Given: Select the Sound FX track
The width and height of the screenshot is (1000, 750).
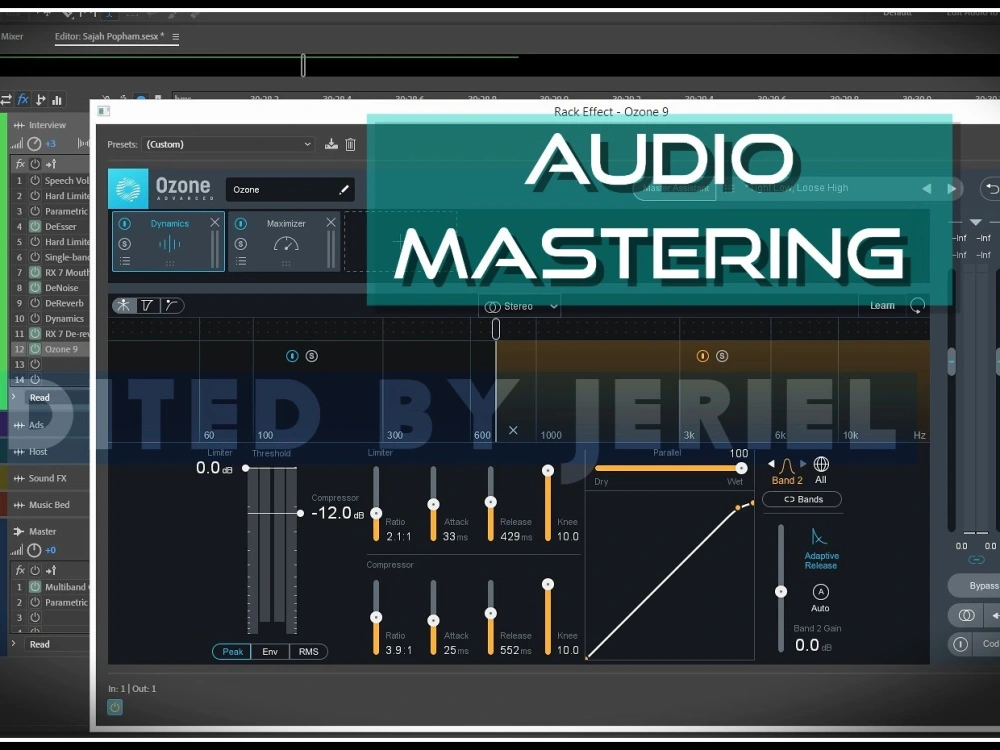Looking at the screenshot, I should (x=47, y=478).
